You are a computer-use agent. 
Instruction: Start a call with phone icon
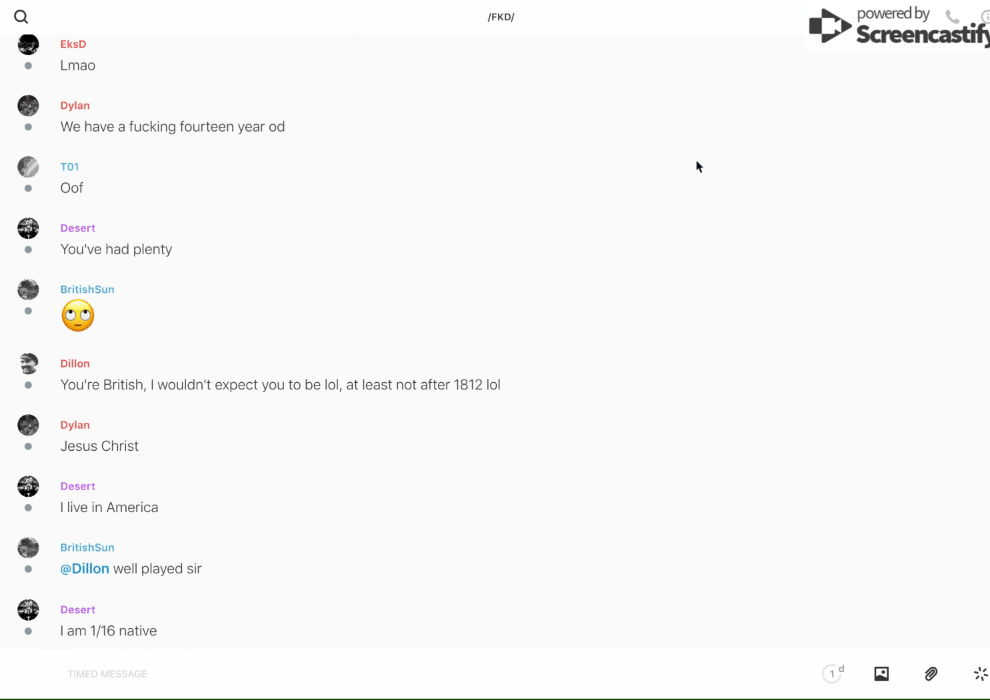[x=952, y=17]
